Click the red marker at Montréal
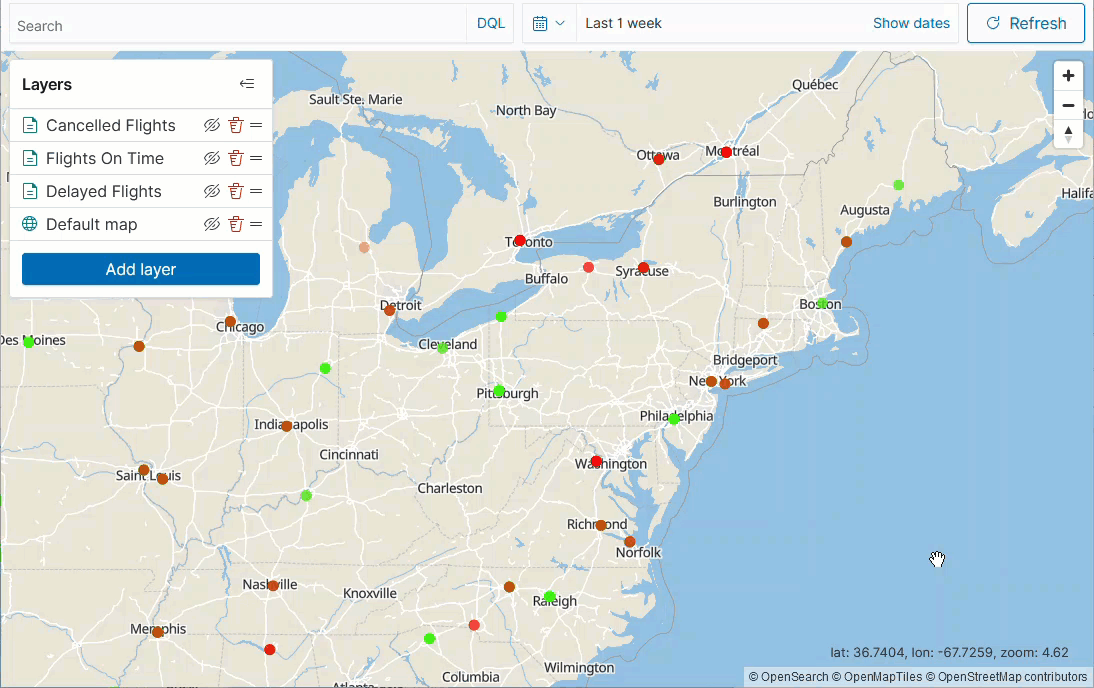 coord(726,152)
